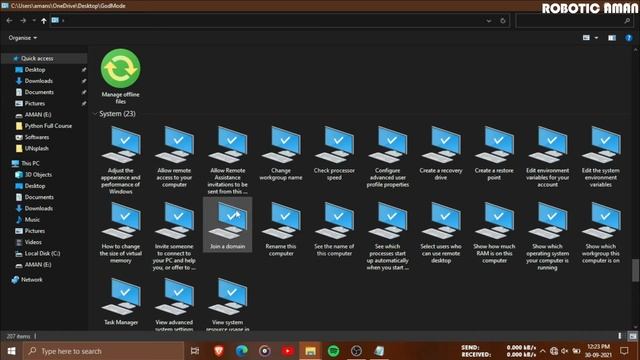Viewport: 640px width, 360px height.
Task: Open Create a recovery drive item
Action: pyautogui.click(x=441, y=153)
